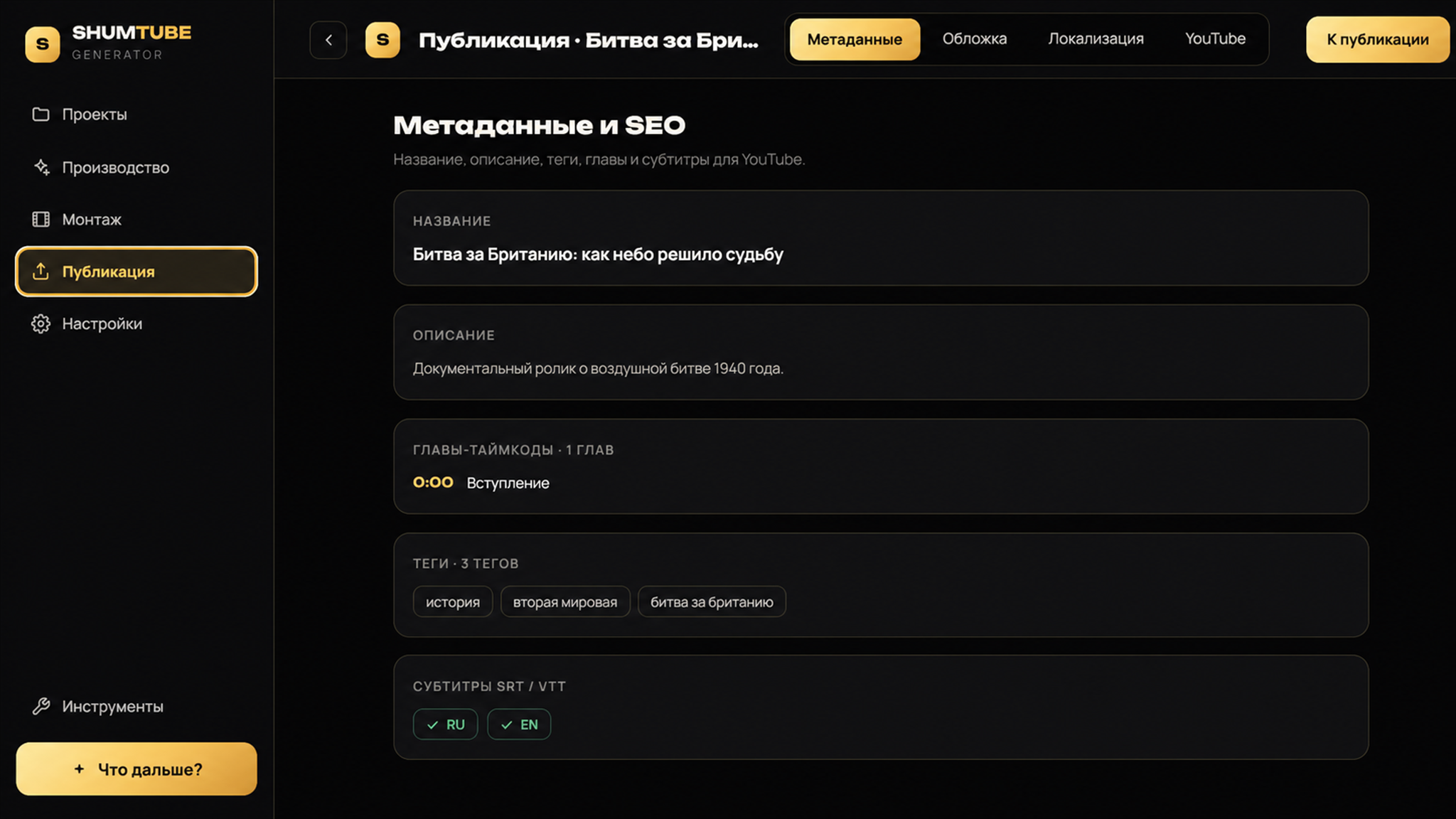Toggle the RU subtitle chip

445,724
